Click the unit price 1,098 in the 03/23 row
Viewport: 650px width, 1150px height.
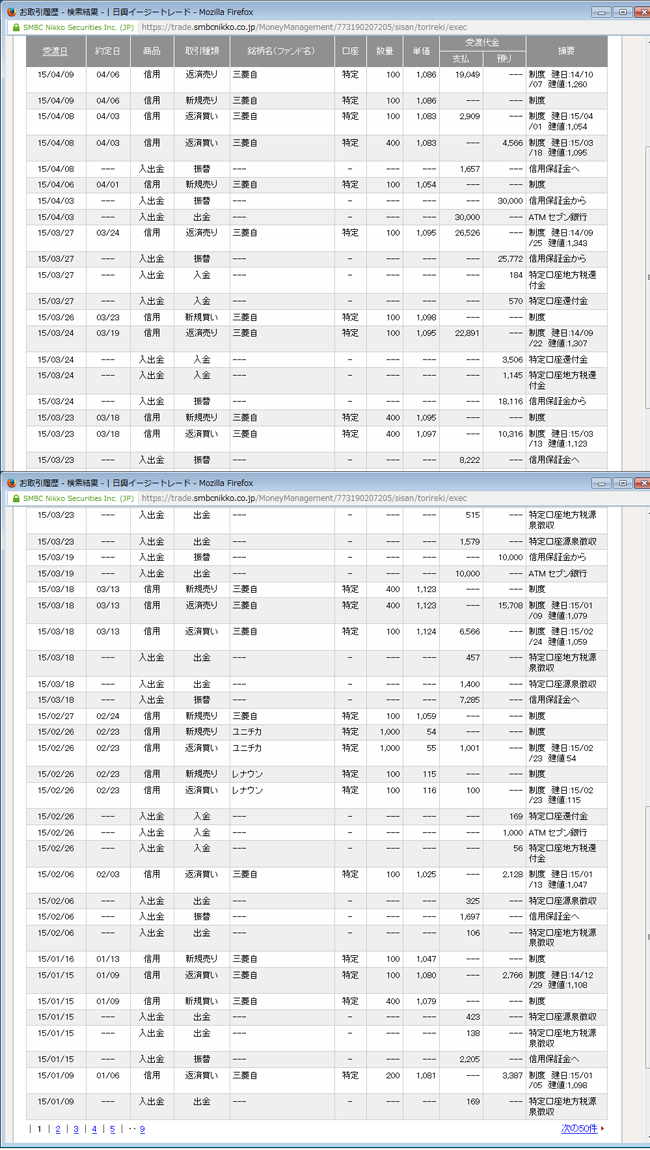click(426, 317)
